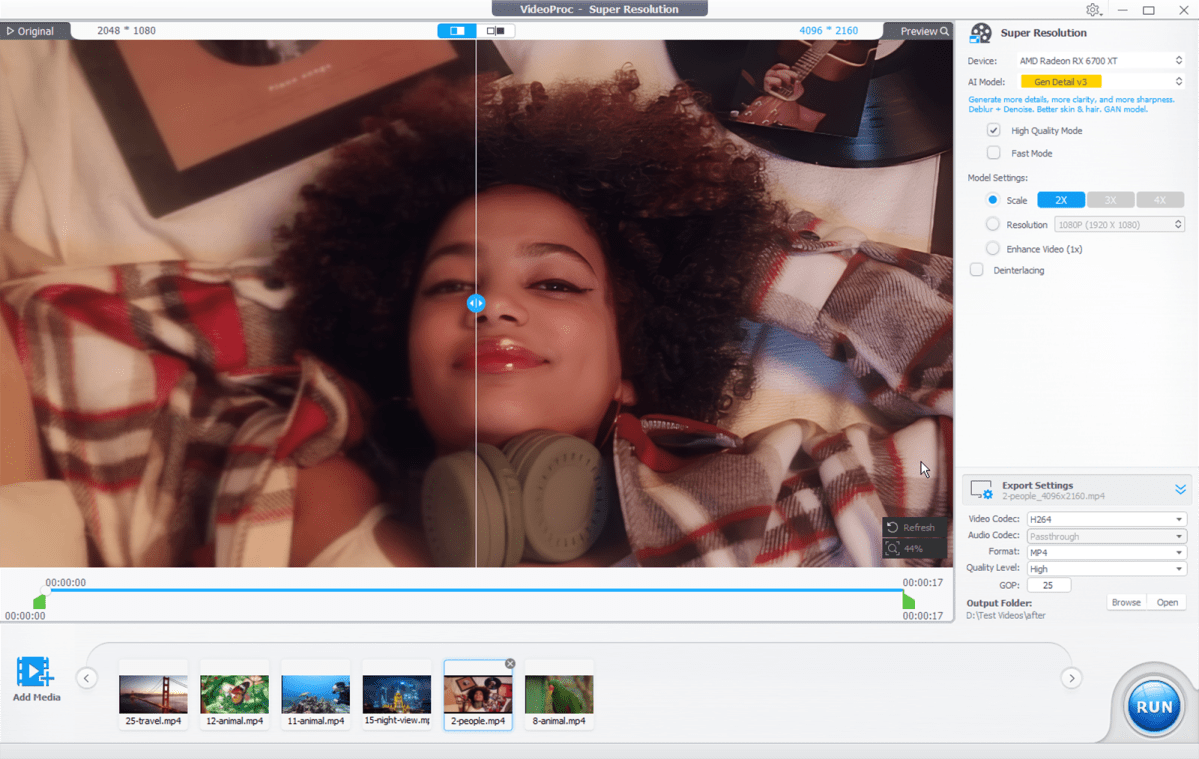Click the Original playback tab
This screenshot has width=1199, height=759.
point(30,31)
